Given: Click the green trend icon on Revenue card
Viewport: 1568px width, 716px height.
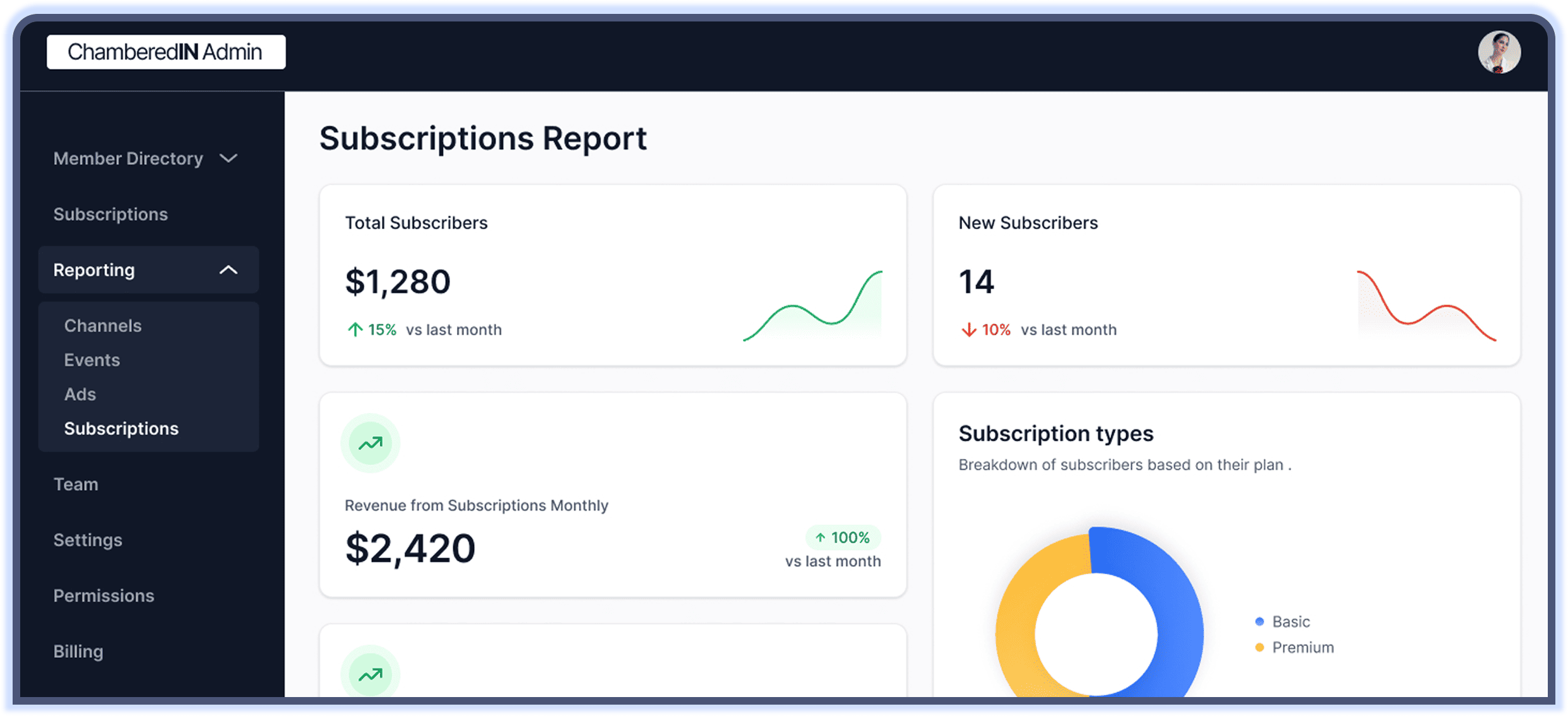Looking at the screenshot, I should [371, 443].
